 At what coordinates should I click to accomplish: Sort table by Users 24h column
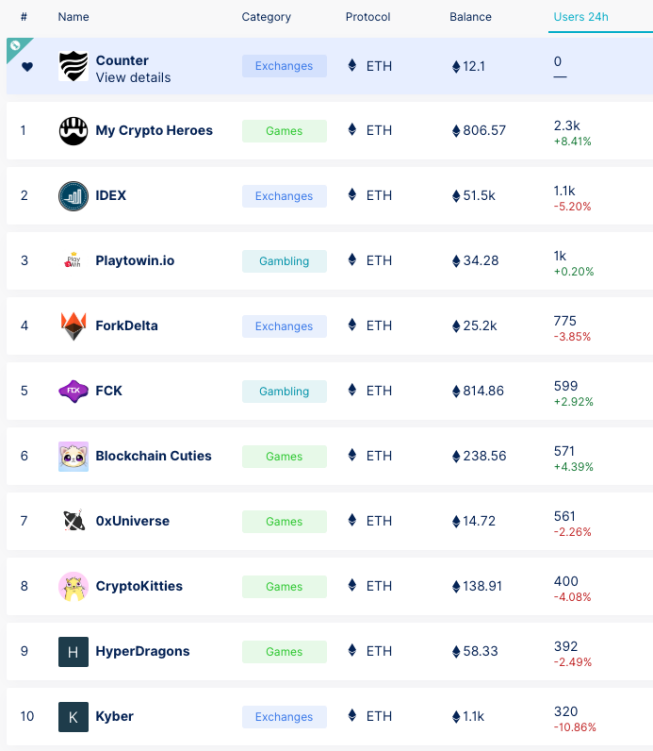[581, 17]
